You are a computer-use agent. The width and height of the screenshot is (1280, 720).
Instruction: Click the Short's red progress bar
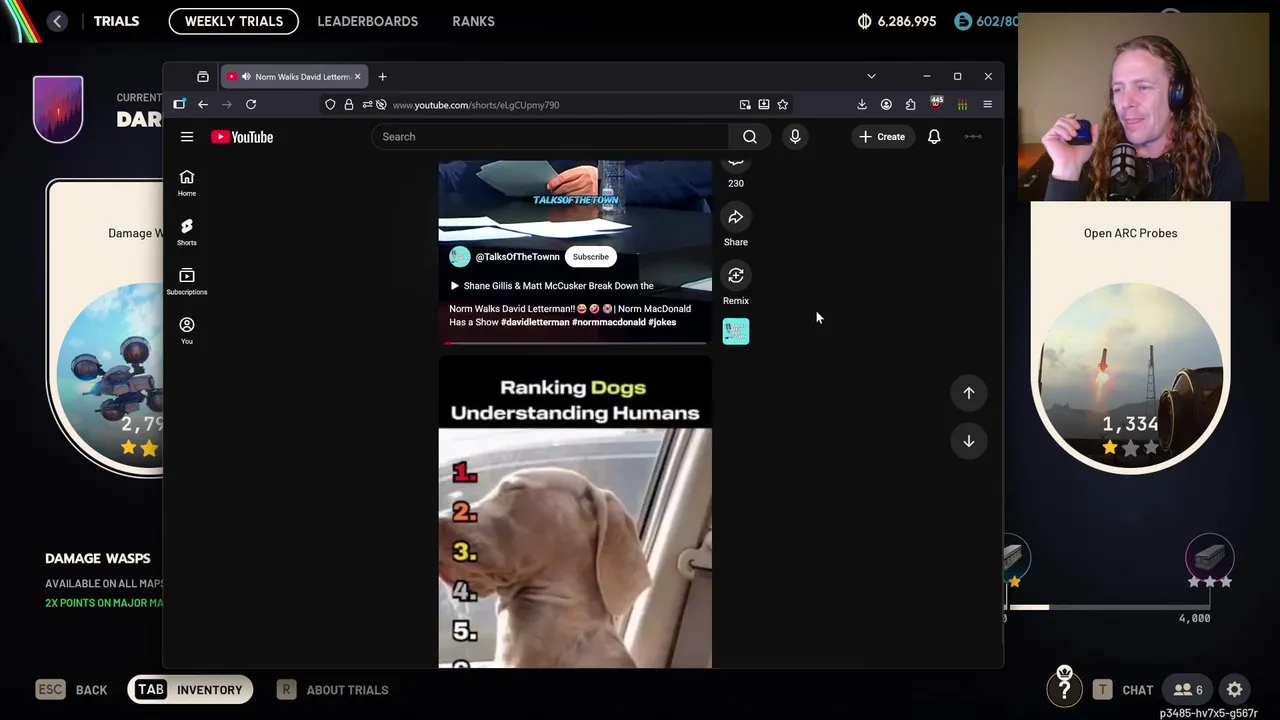coord(575,342)
